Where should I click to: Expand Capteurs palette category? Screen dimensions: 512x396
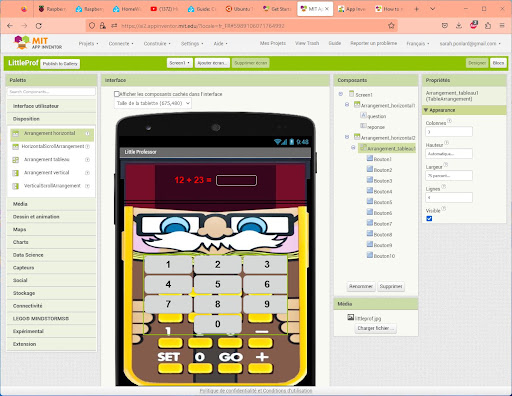[52, 268]
